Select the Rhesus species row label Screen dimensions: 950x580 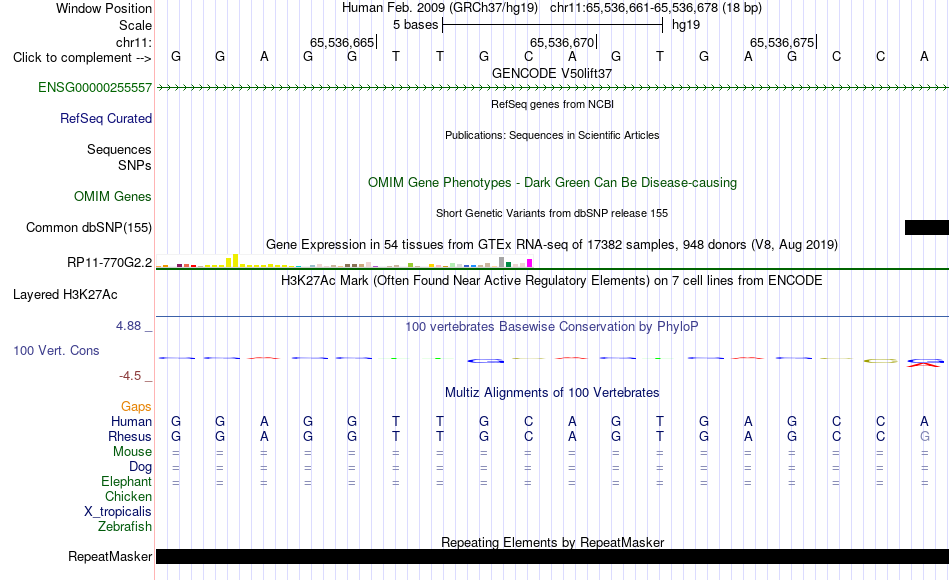(x=130, y=436)
